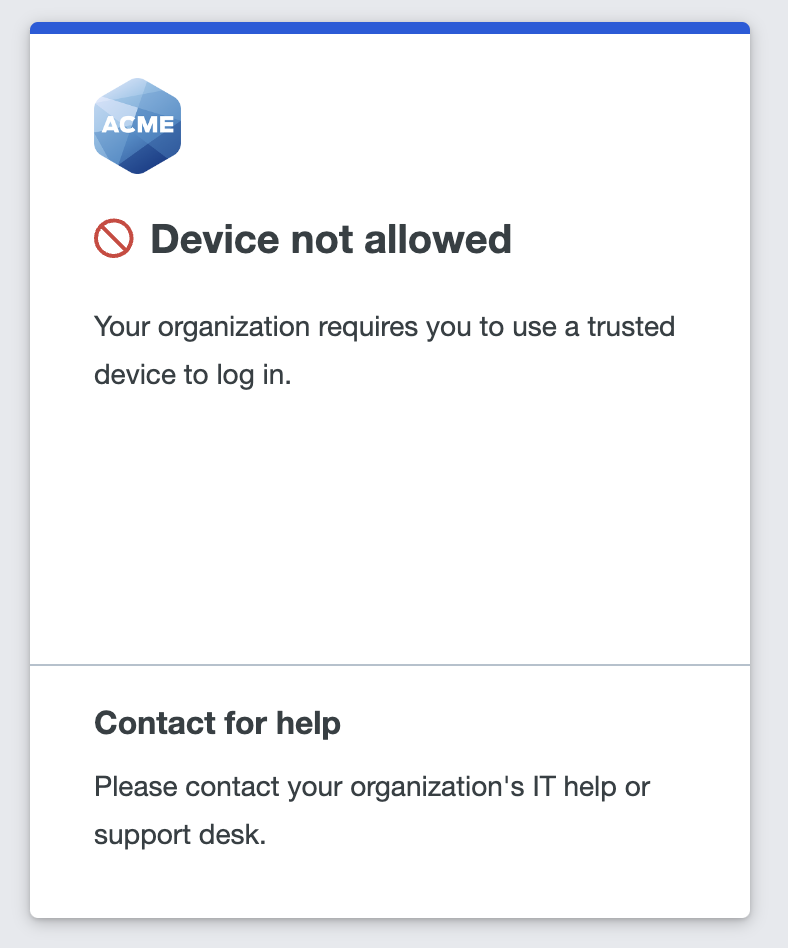This screenshot has height=948, width=788.
Task: Click the horizontal divider line
Action: coord(390,664)
